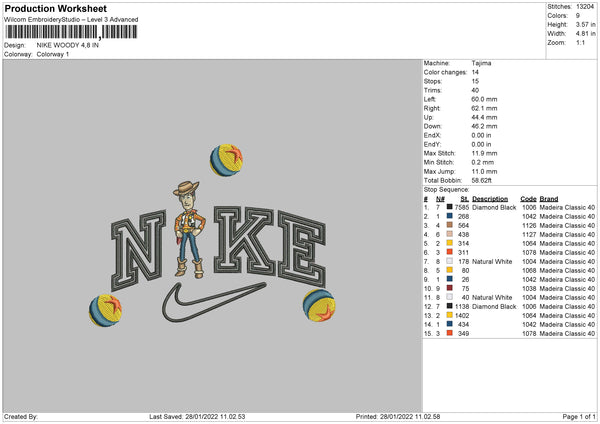Click the Luxo ball left of the swoosh
600x424 pixels.
(x=105, y=310)
